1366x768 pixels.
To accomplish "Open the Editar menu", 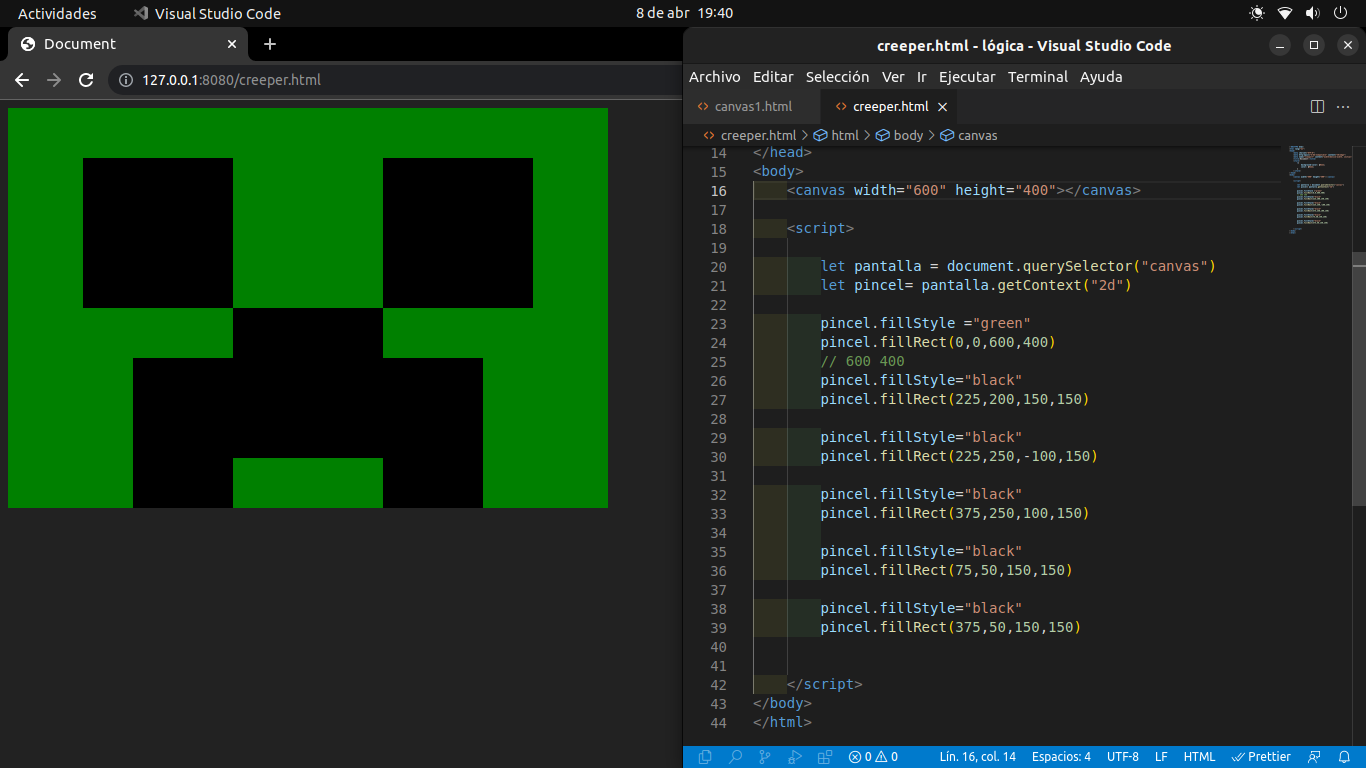I will [773, 77].
